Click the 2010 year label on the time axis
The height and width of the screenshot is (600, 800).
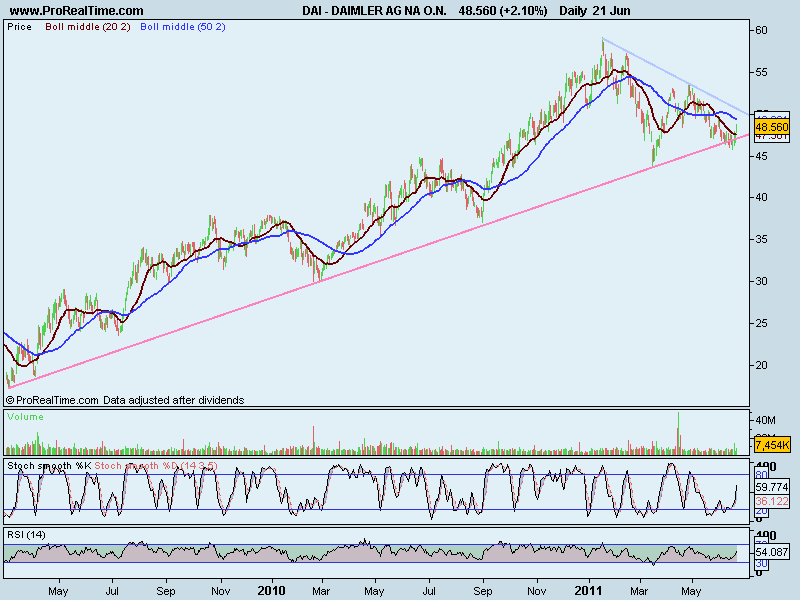click(x=271, y=591)
